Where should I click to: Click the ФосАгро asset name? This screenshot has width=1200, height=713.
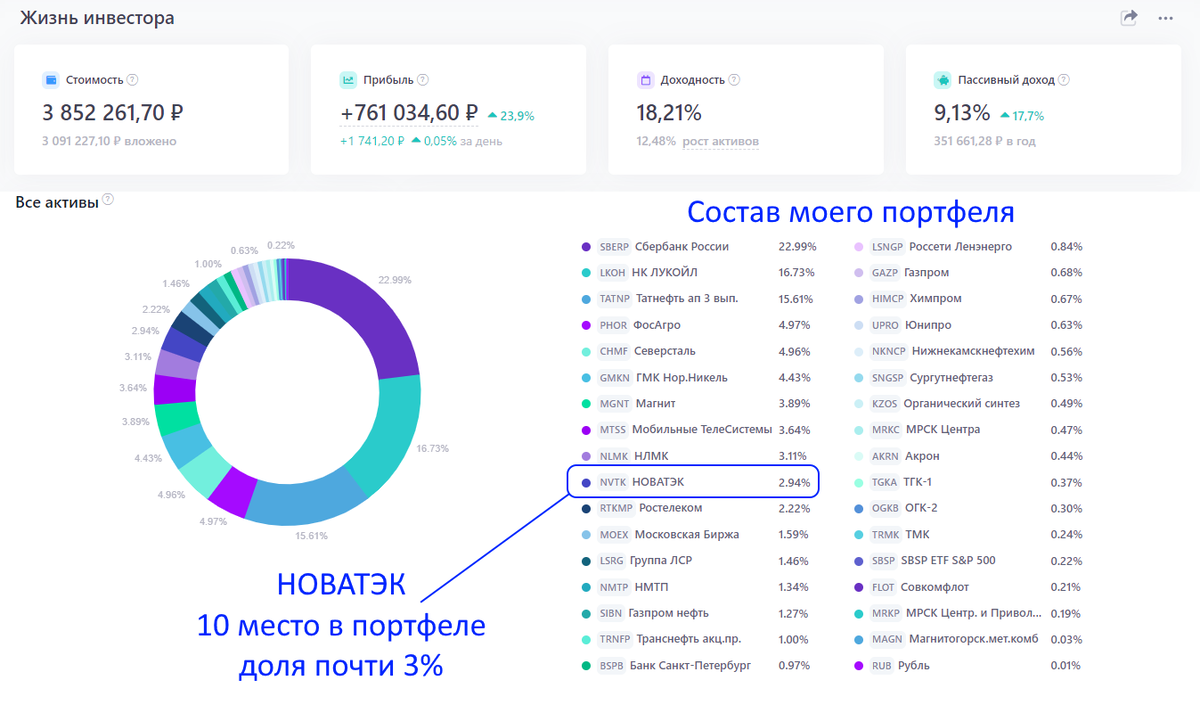point(658,325)
